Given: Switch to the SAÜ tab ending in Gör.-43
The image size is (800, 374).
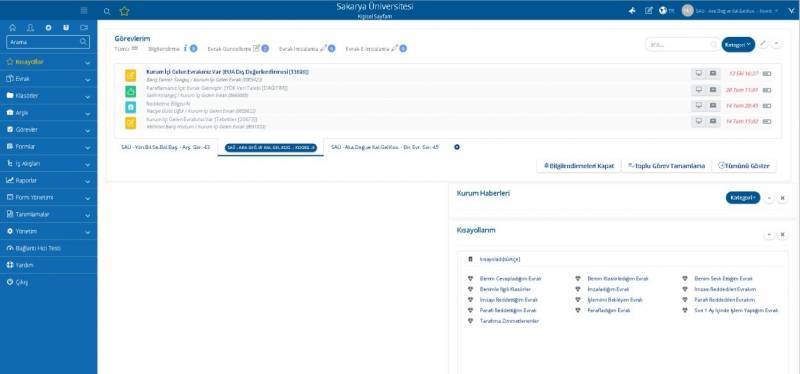Looking at the screenshot, I should tap(165, 147).
